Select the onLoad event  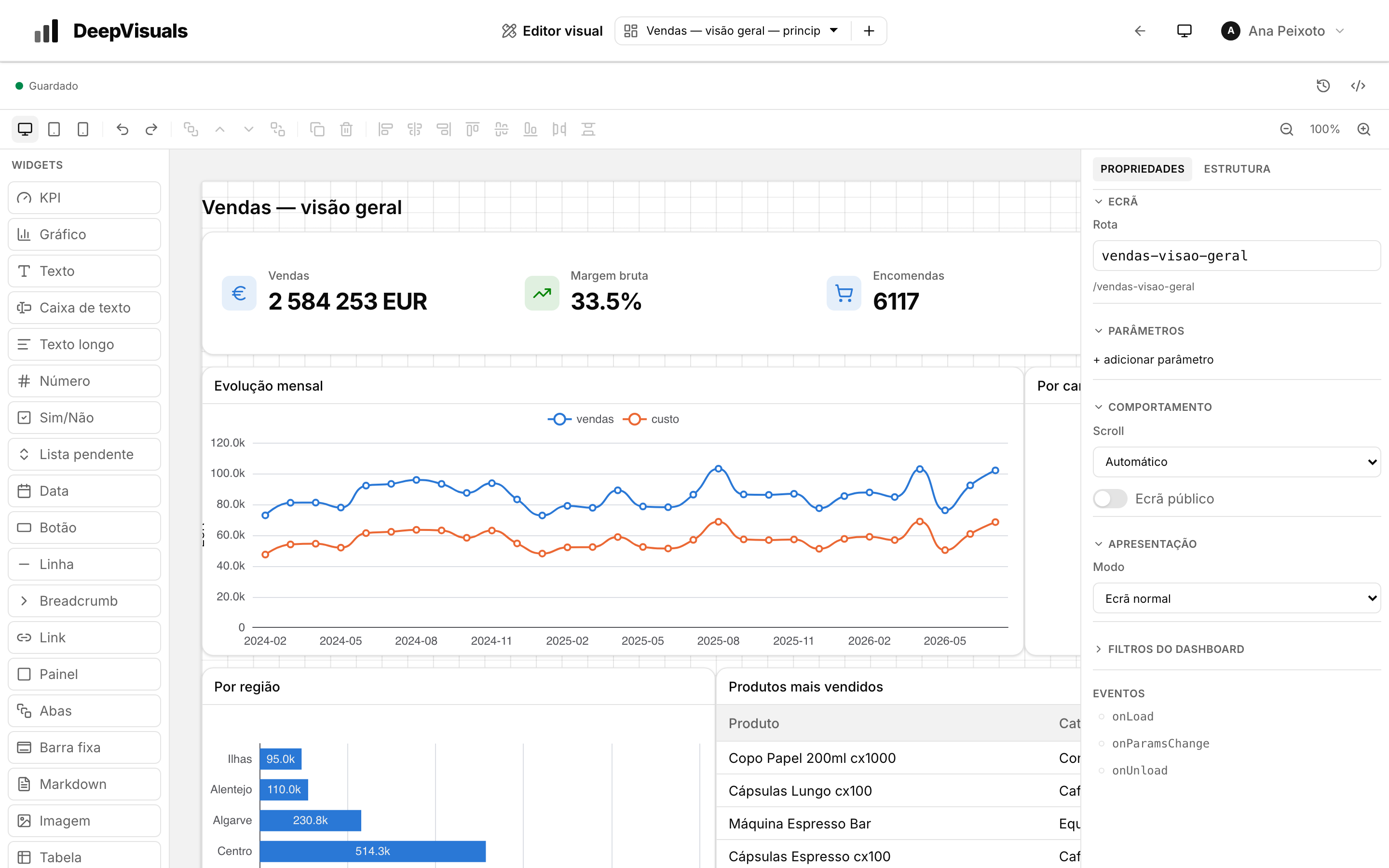pyautogui.click(x=1132, y=717)
